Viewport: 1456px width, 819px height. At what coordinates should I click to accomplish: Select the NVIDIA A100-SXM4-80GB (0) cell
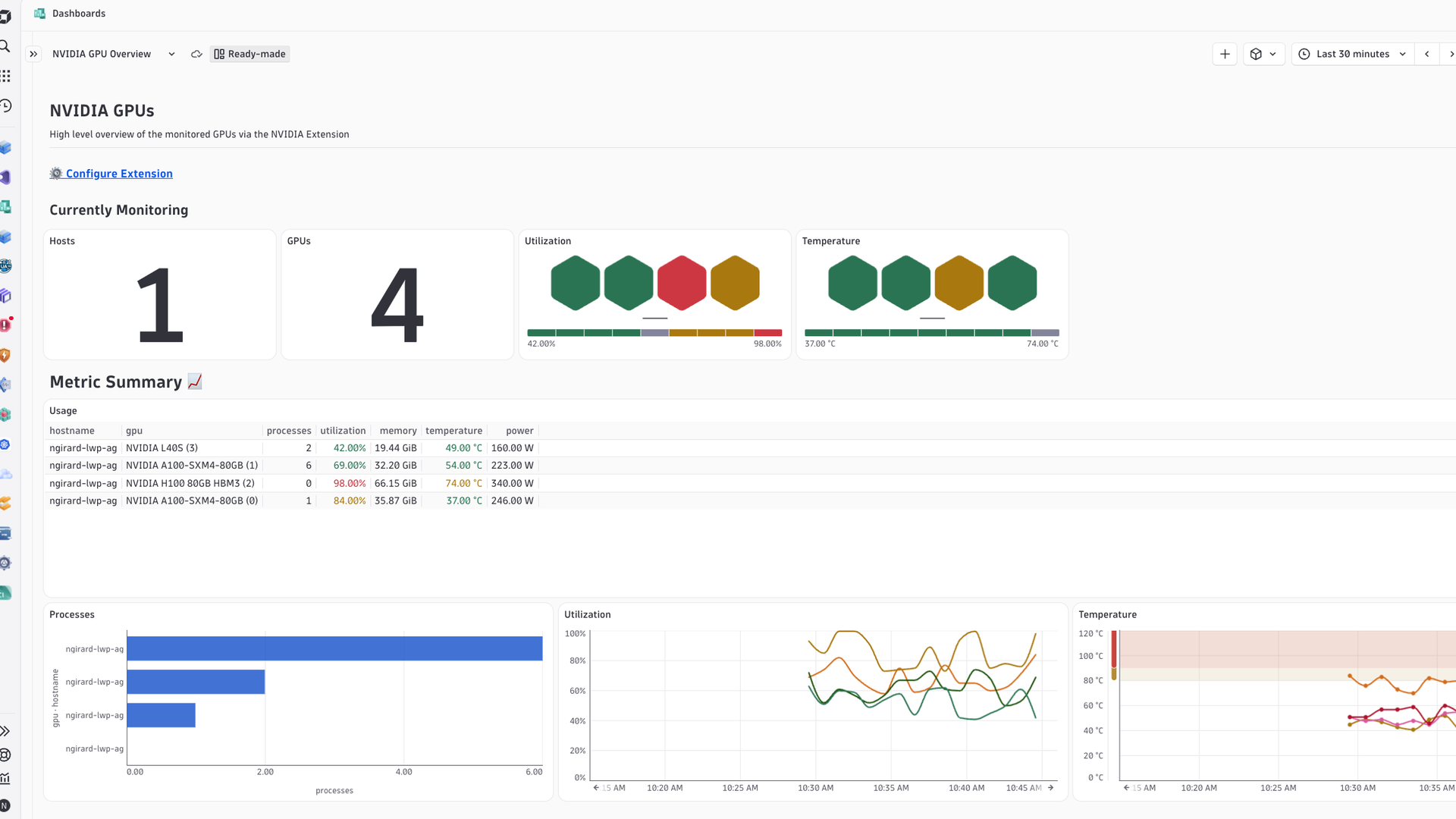pyautogui.click(x=192, y=500)
